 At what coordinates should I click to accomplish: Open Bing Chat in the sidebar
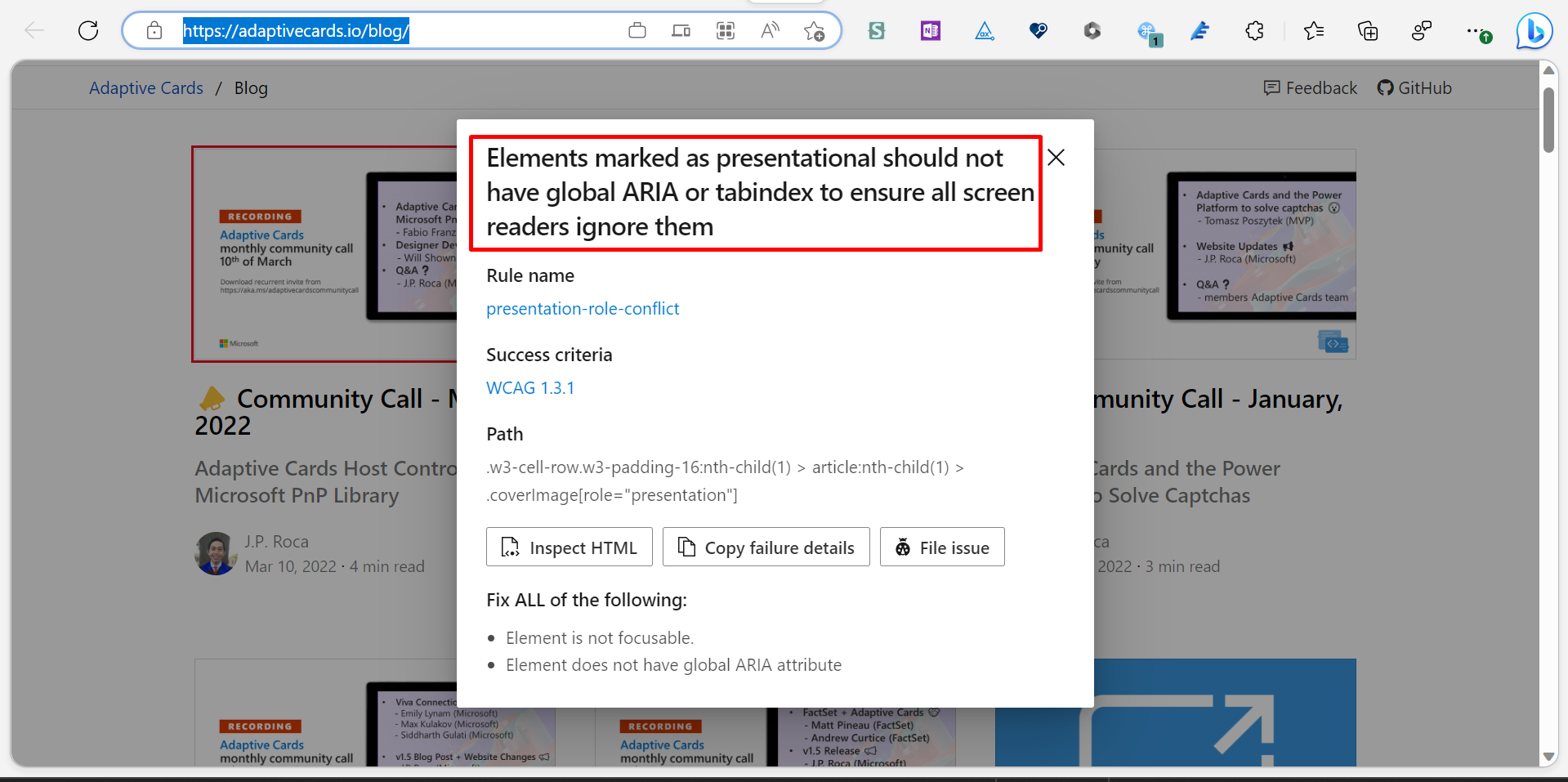[1533, 30]
